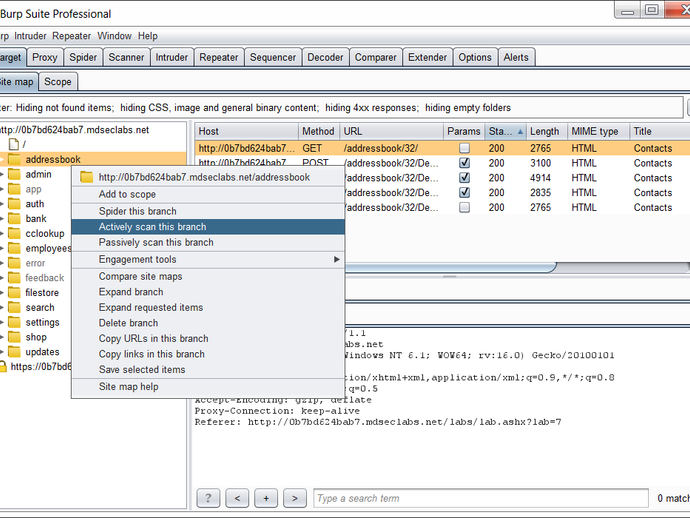Viewport: 690px width, 518px height.
Task: Click the search folder icon
Action: [x=14, y=307]
